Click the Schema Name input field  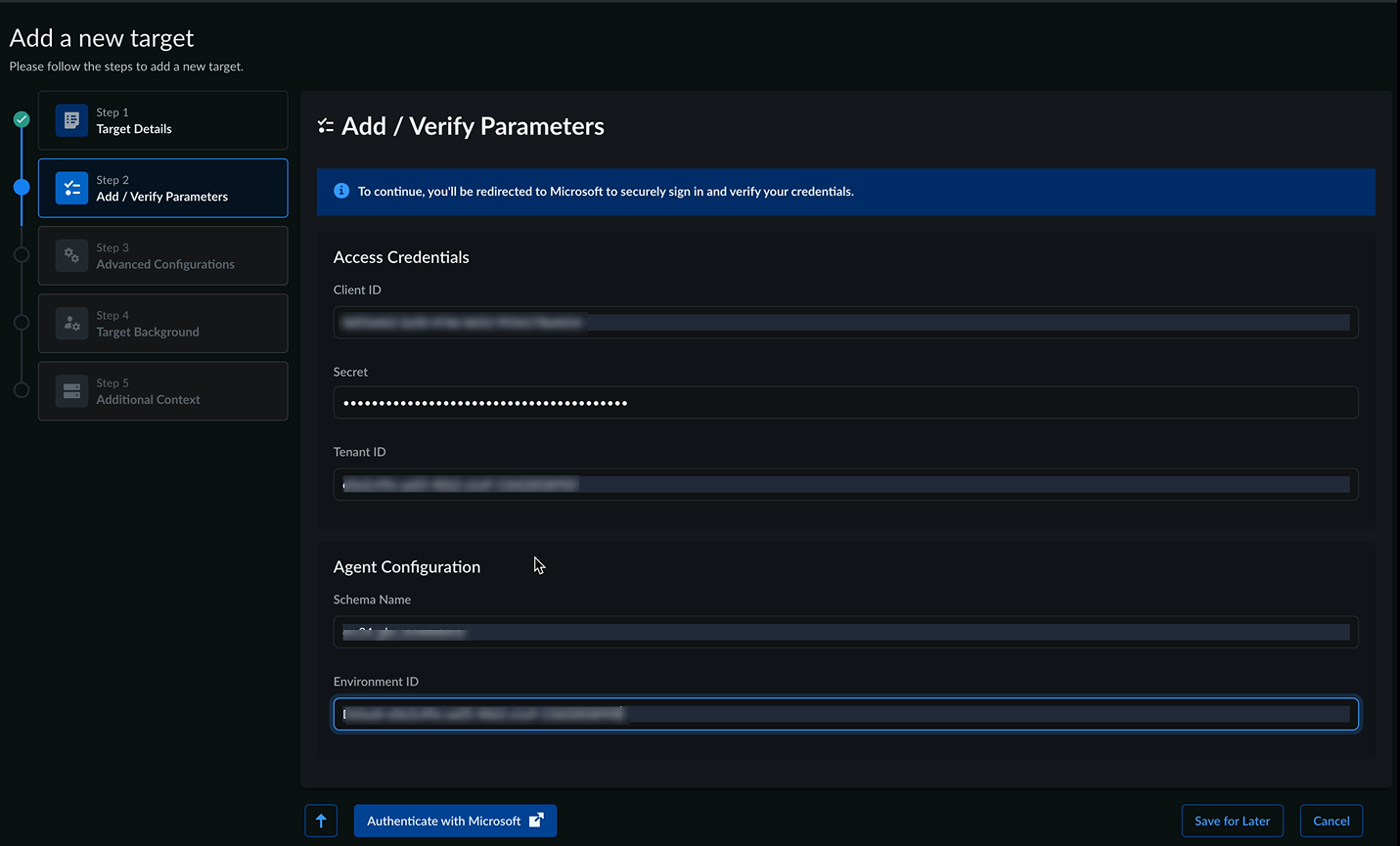point(845,632)
